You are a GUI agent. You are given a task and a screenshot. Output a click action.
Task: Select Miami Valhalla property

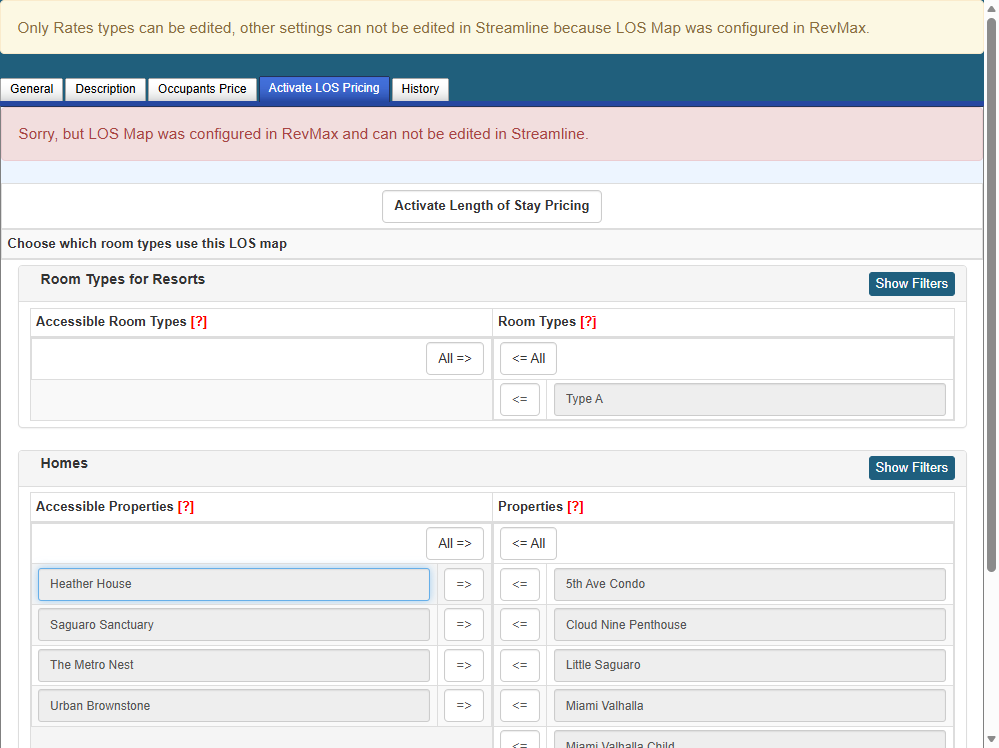click(x=749, y=706)
